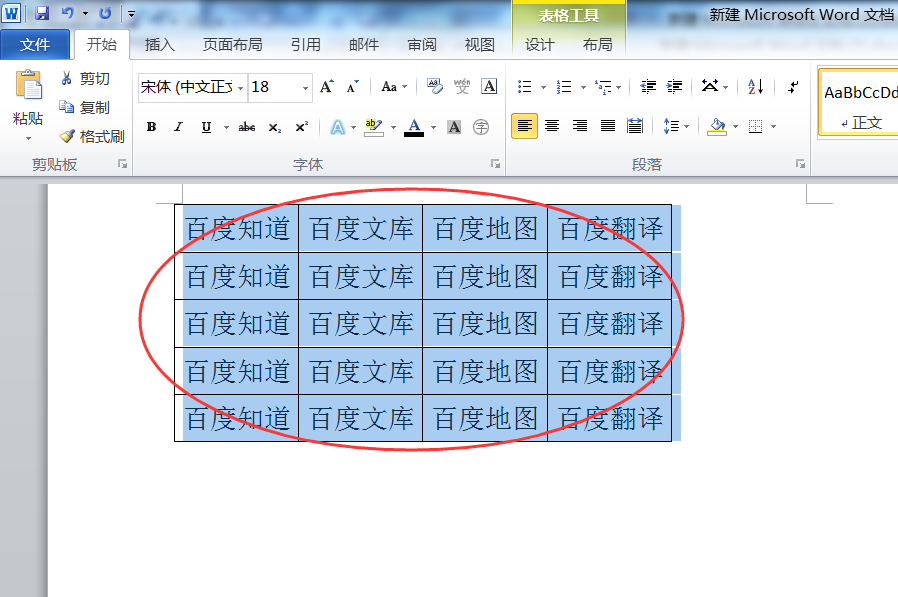Click the last row cell 百度地图
Viewport: 898px width, 597px height.
point(486,418)
